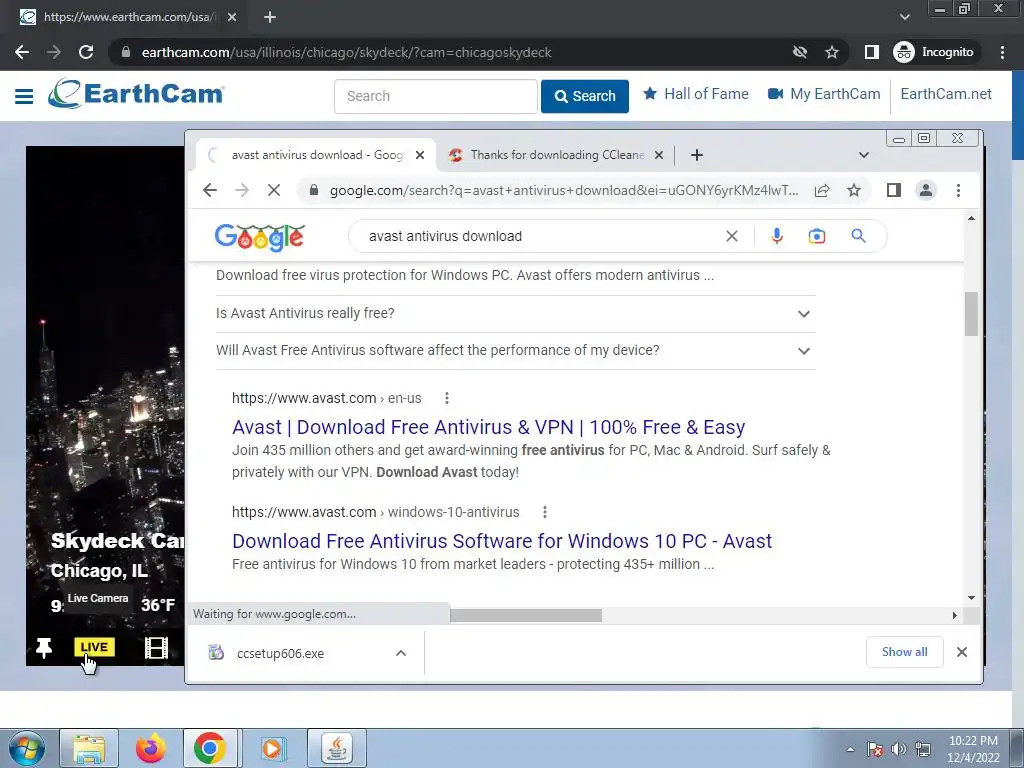Open inner Chrome three-dot menu
The image size is (1024, 768).
958,190
